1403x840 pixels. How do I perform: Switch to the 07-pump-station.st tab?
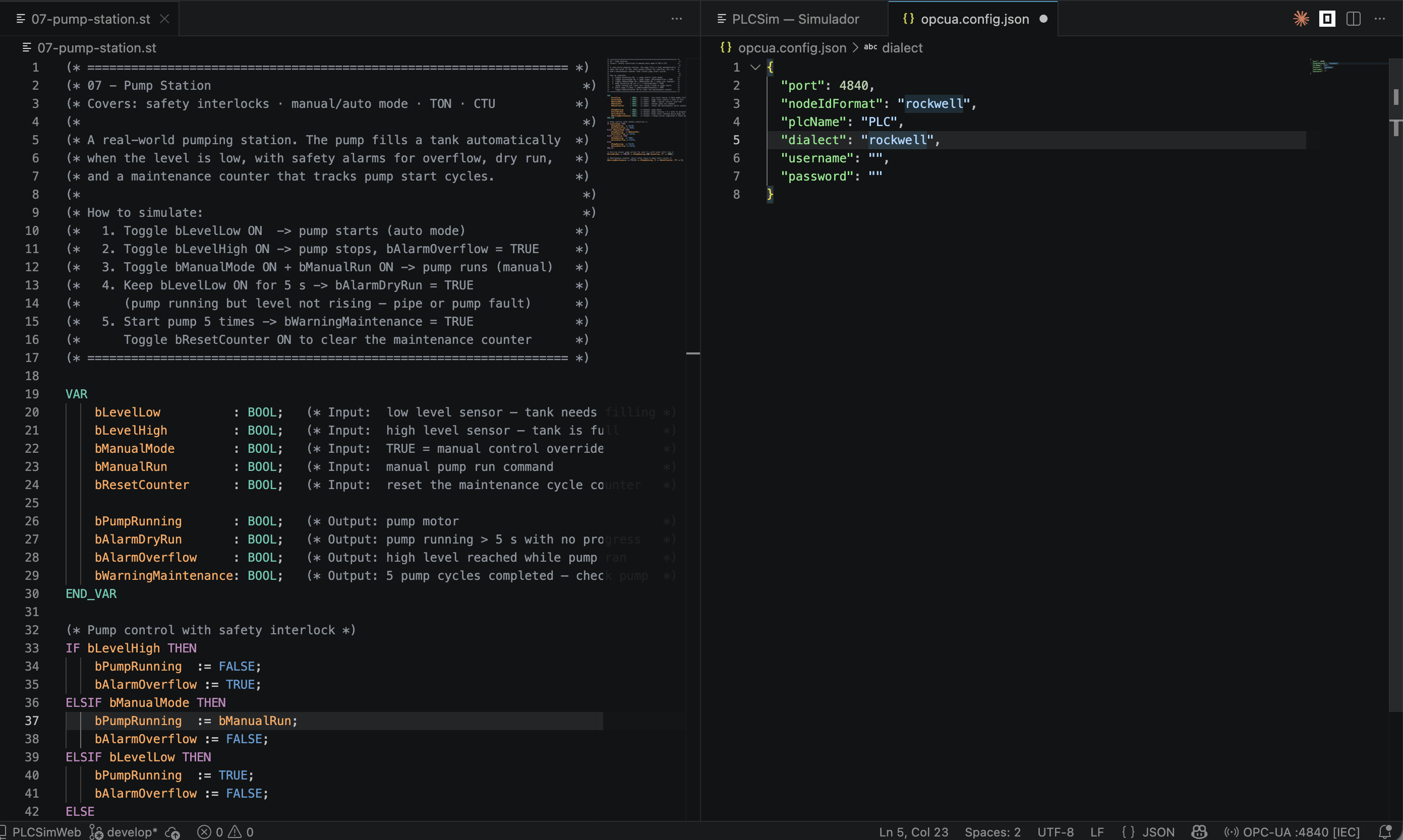[91, 19]
